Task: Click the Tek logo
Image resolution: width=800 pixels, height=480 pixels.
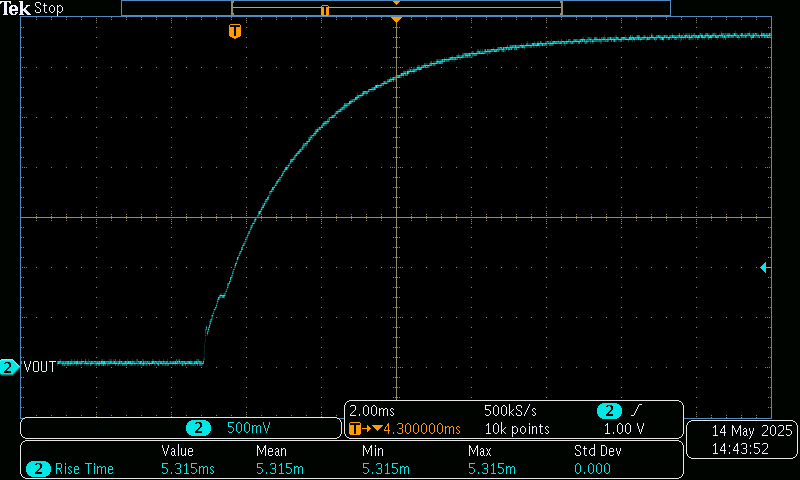Action: point(15,8)
